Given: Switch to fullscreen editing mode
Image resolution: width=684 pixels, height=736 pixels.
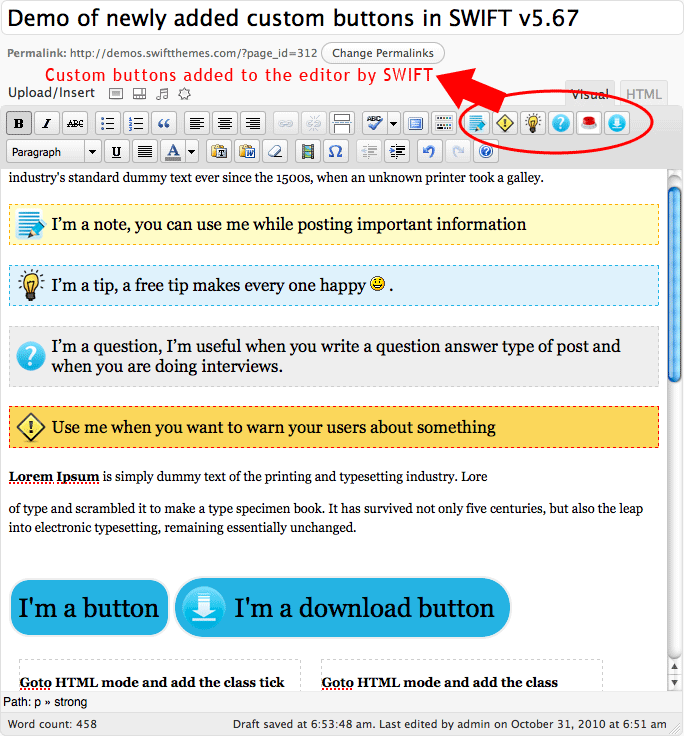Looking at the screenshot, I should pyautogui.click(x=415, y=123).
